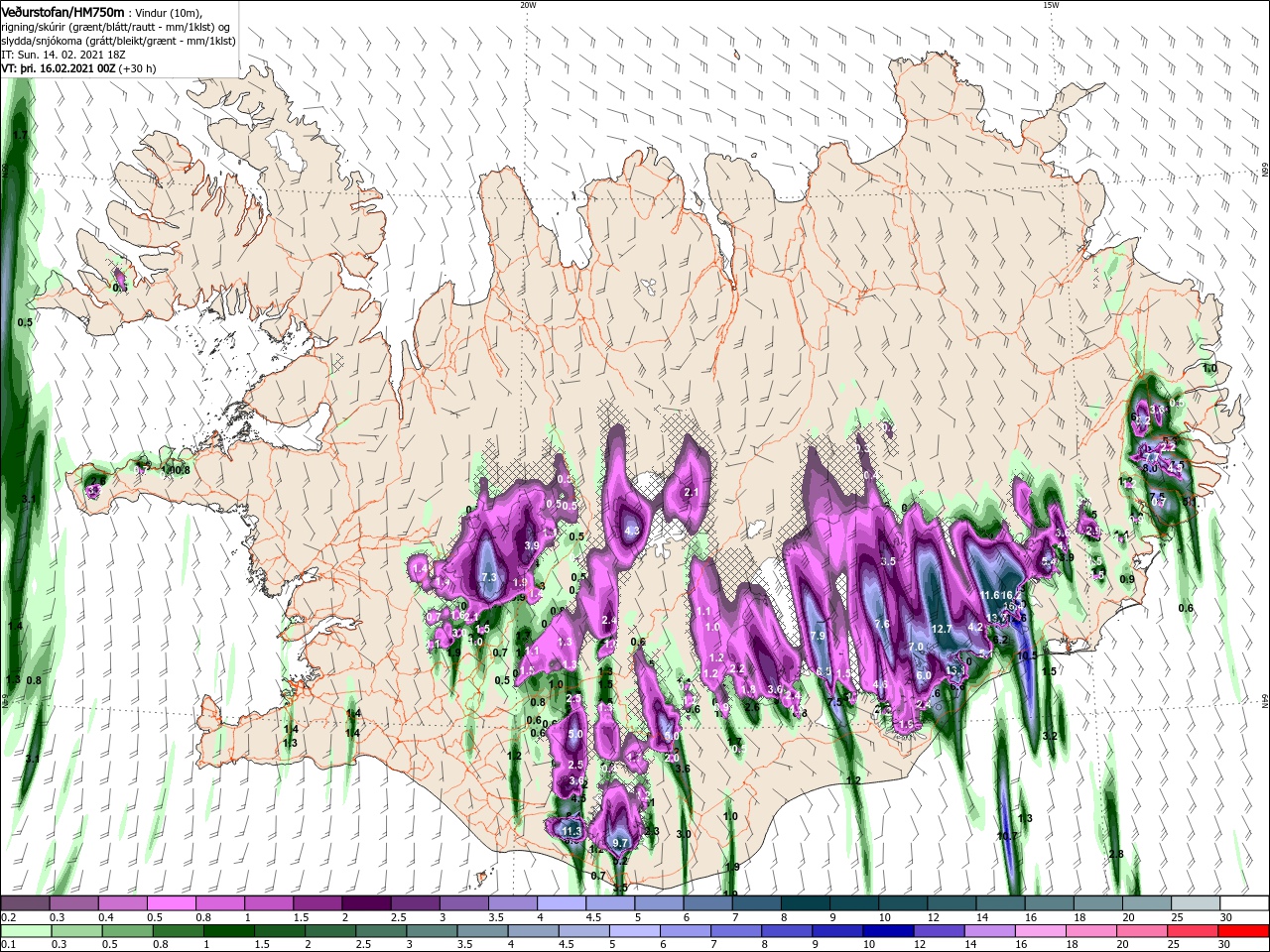Click the bright pink 0.5–0.8 snow legend swatch
The image size is (1270, 952).
tap(171, 903)
